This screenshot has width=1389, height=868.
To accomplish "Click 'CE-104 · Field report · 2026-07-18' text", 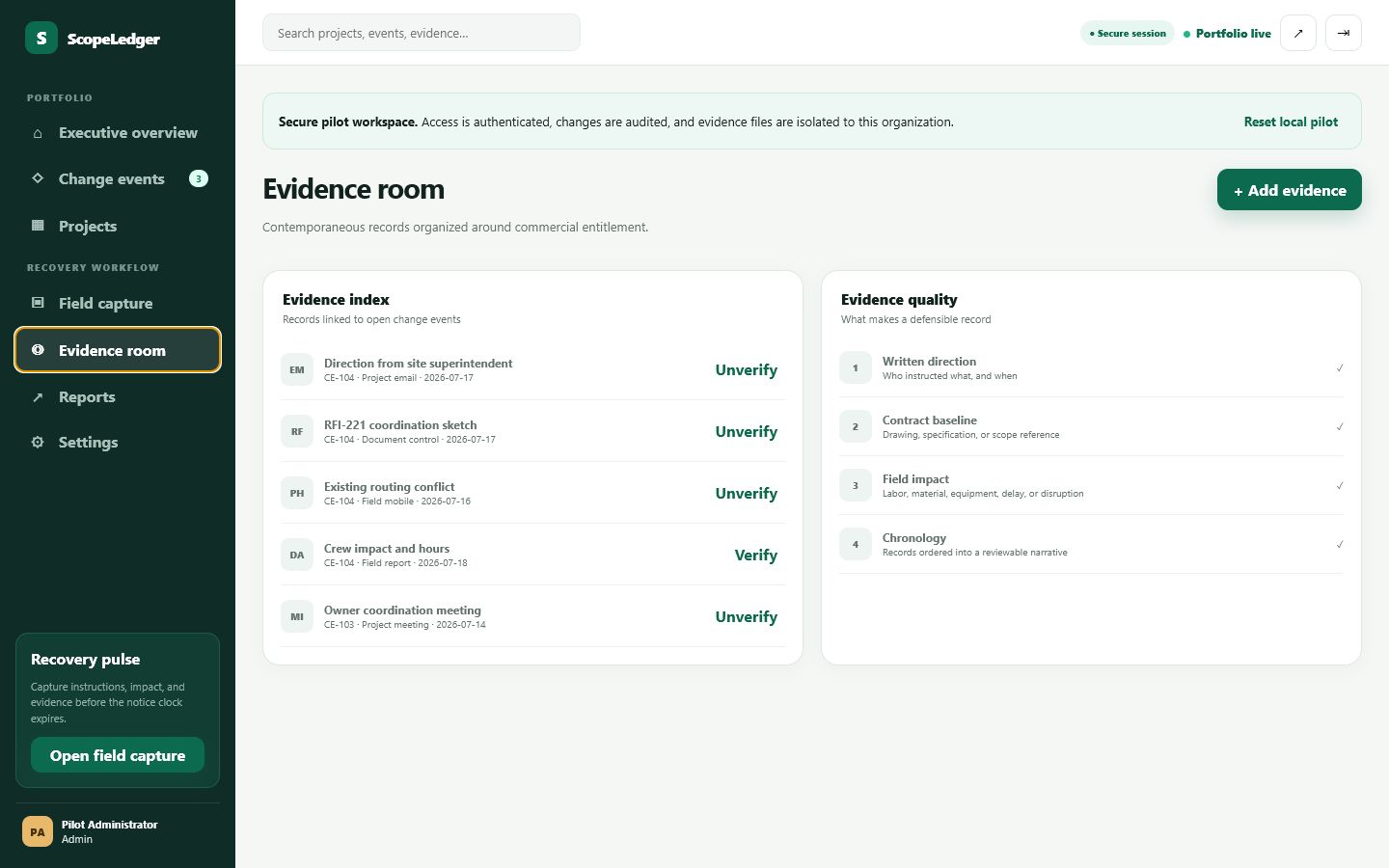I will point(395,563).
